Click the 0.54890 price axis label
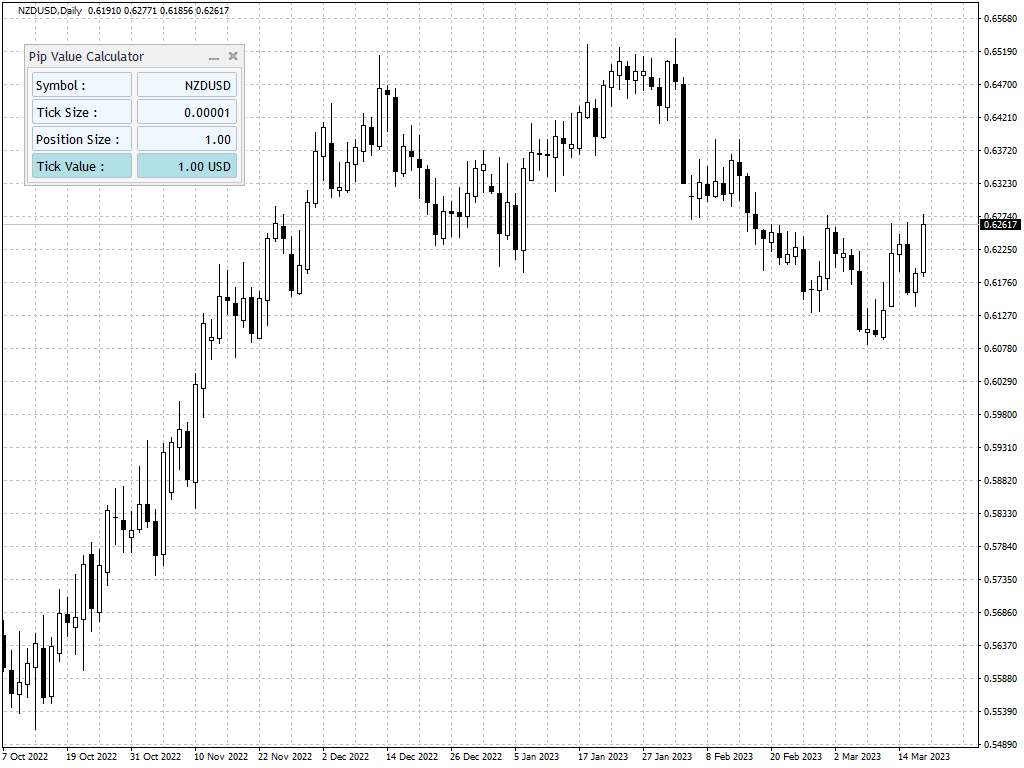 click(x=1000, y=744)
